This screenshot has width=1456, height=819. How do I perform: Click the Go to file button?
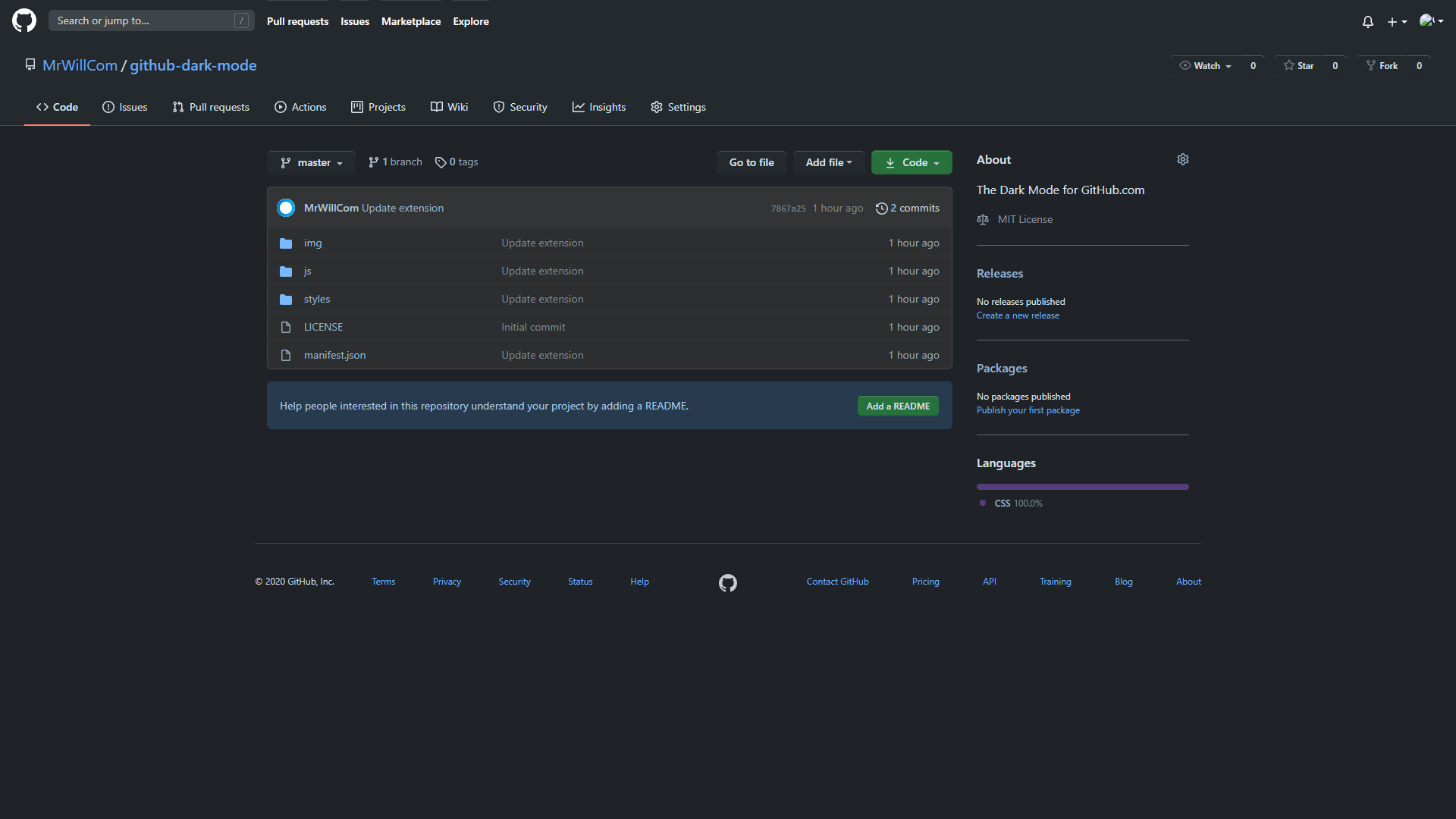(x=751, y=162)
